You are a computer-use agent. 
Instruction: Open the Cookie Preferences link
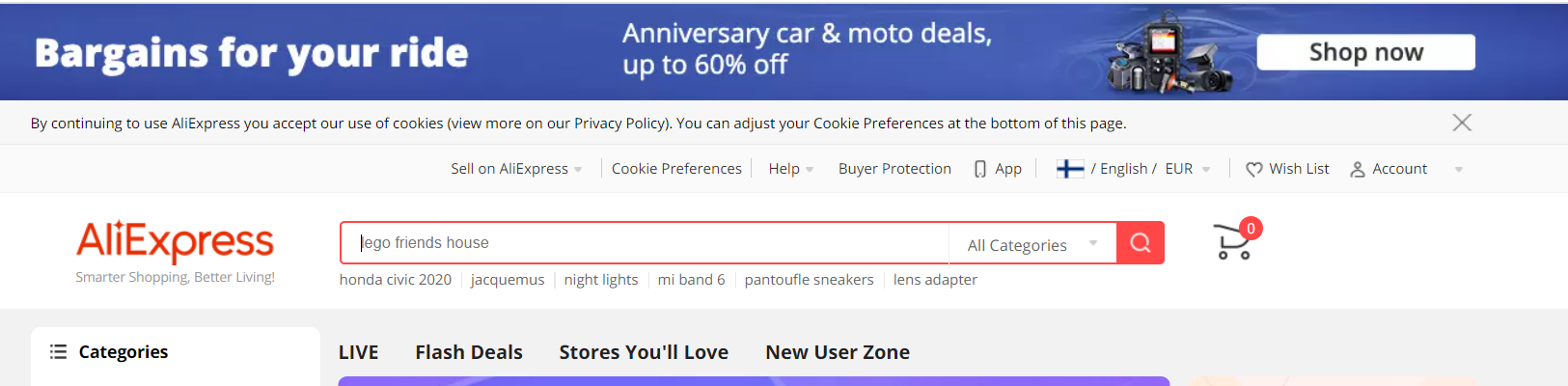(676, 169)
